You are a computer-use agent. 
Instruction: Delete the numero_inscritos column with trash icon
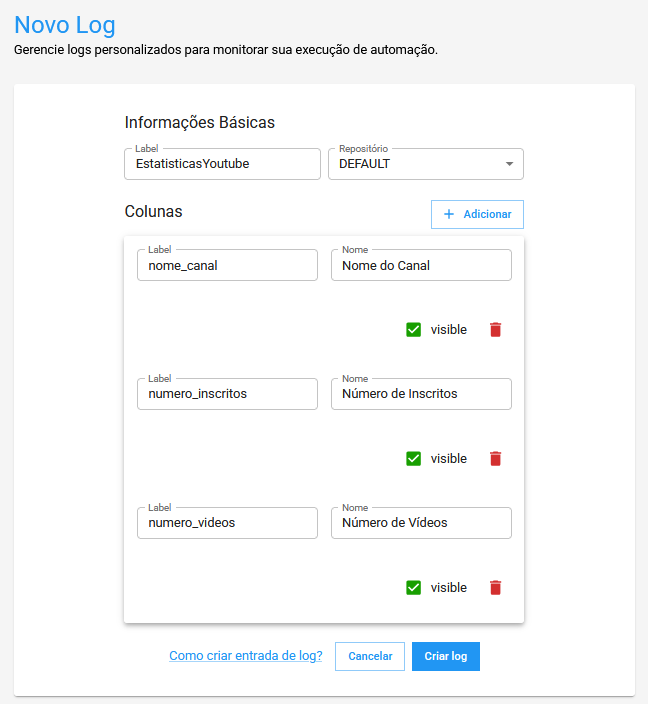(495, 459)
